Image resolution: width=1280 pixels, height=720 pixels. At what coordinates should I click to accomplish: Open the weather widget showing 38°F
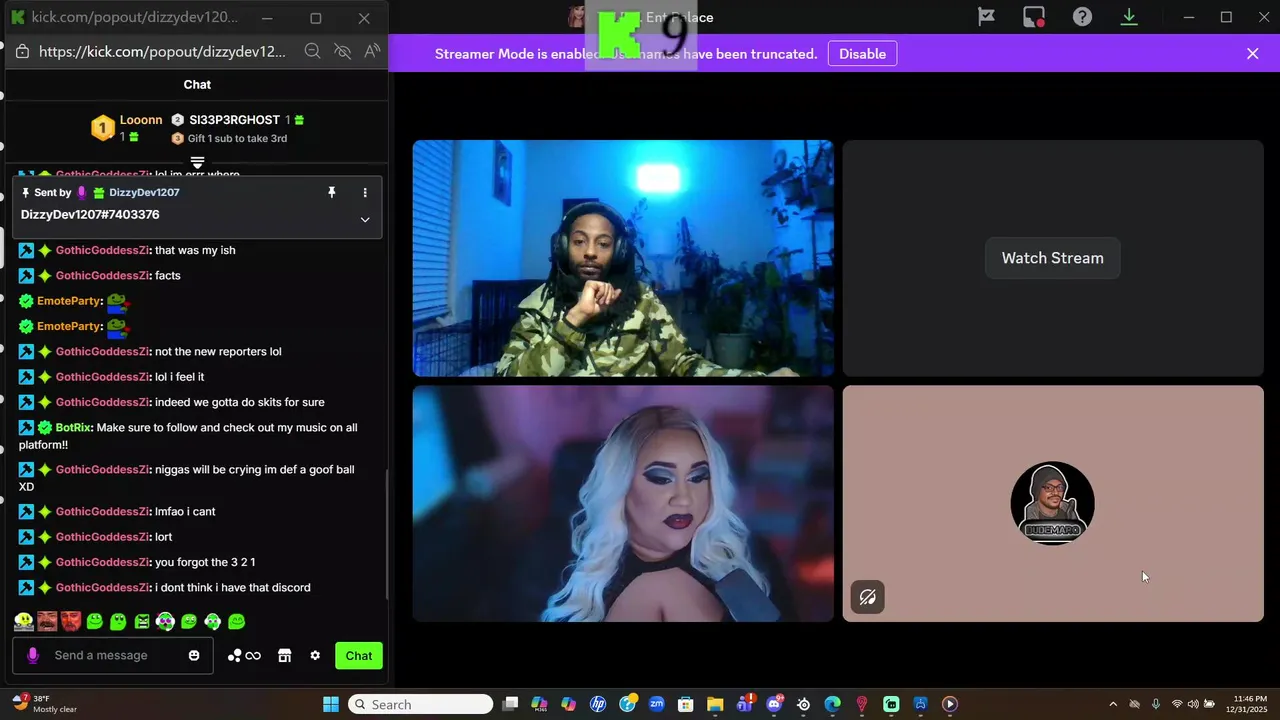click(45, 704)
